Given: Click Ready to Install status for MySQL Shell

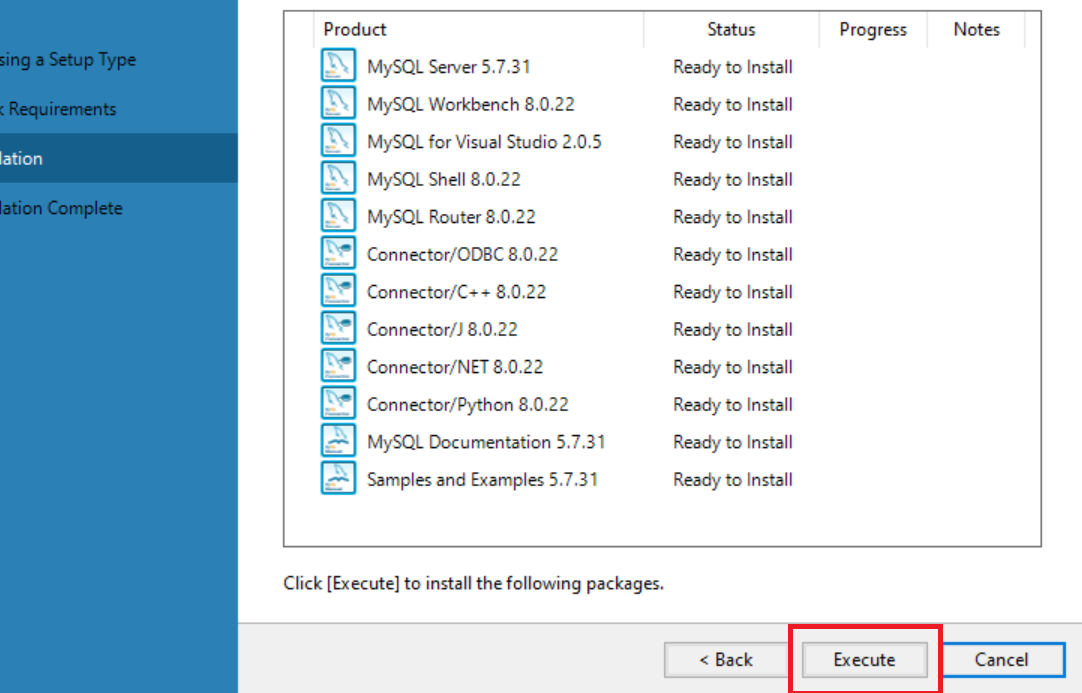Looking at the screenshot, I should click(x=733, y=179).
